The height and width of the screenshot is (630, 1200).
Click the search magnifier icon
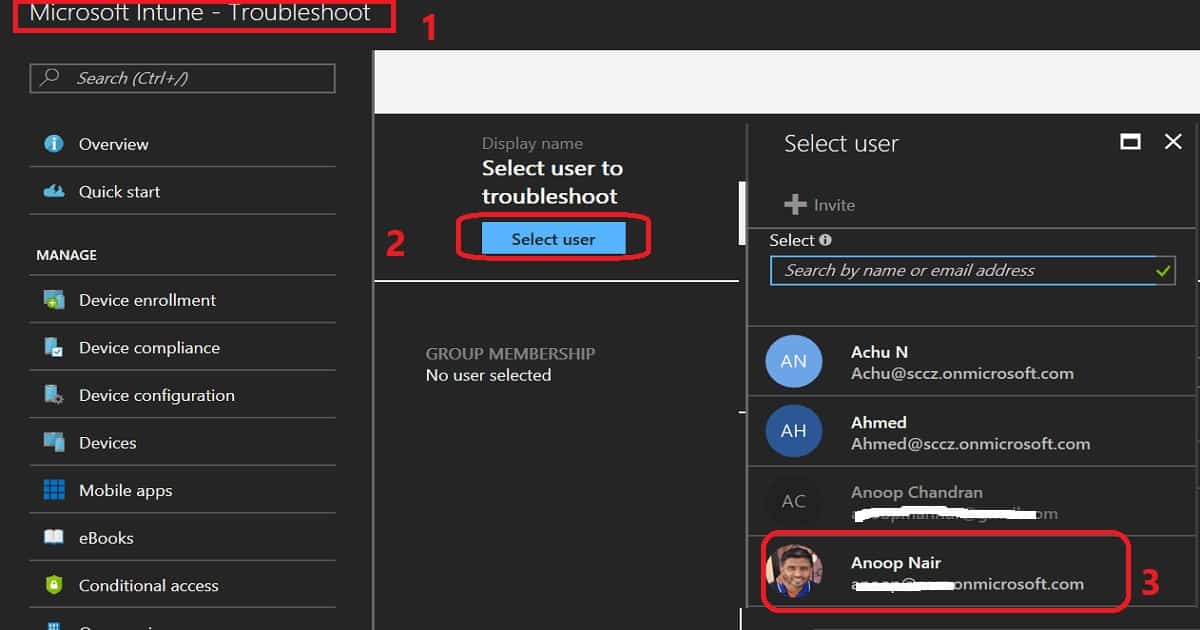click(51, 78)
